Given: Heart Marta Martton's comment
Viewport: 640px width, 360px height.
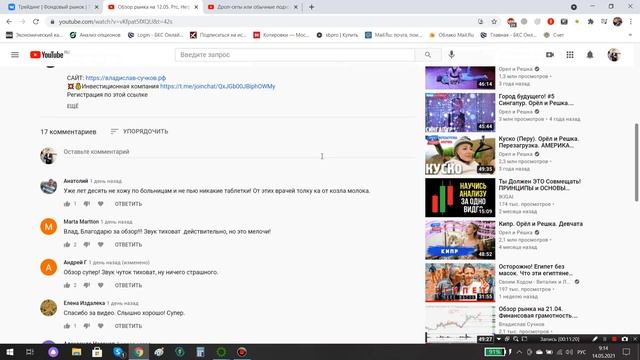Looking at the screenshot, I should [100, 244].
